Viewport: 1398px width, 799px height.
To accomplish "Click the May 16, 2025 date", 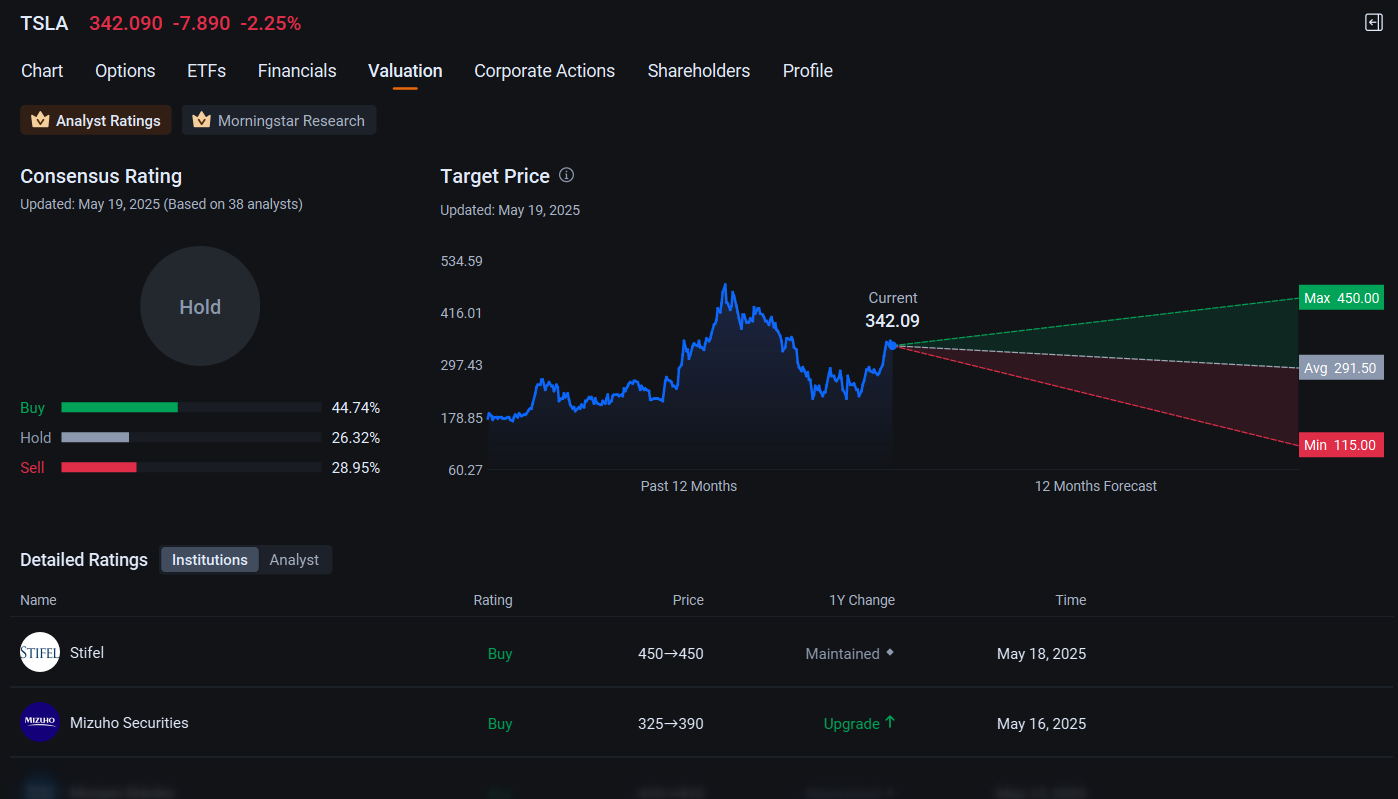I will click(x=1041, y=723).
